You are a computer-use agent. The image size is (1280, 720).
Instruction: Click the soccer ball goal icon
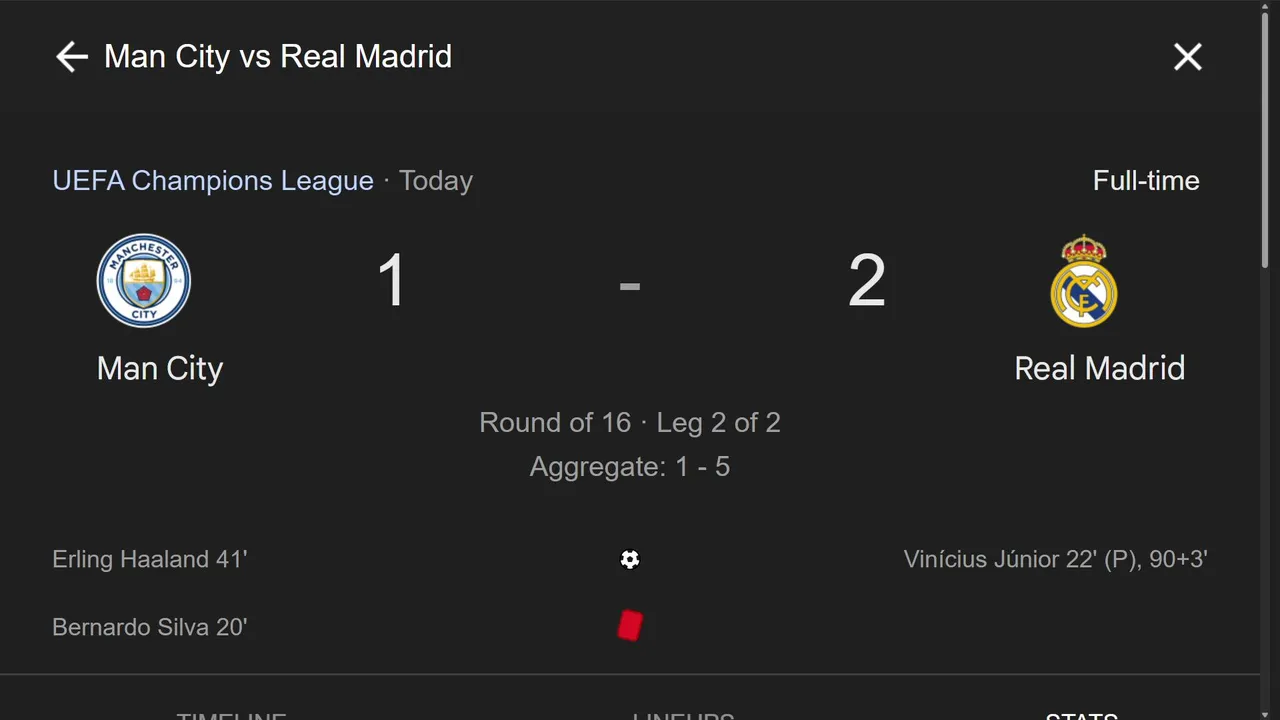click(630, 560)
